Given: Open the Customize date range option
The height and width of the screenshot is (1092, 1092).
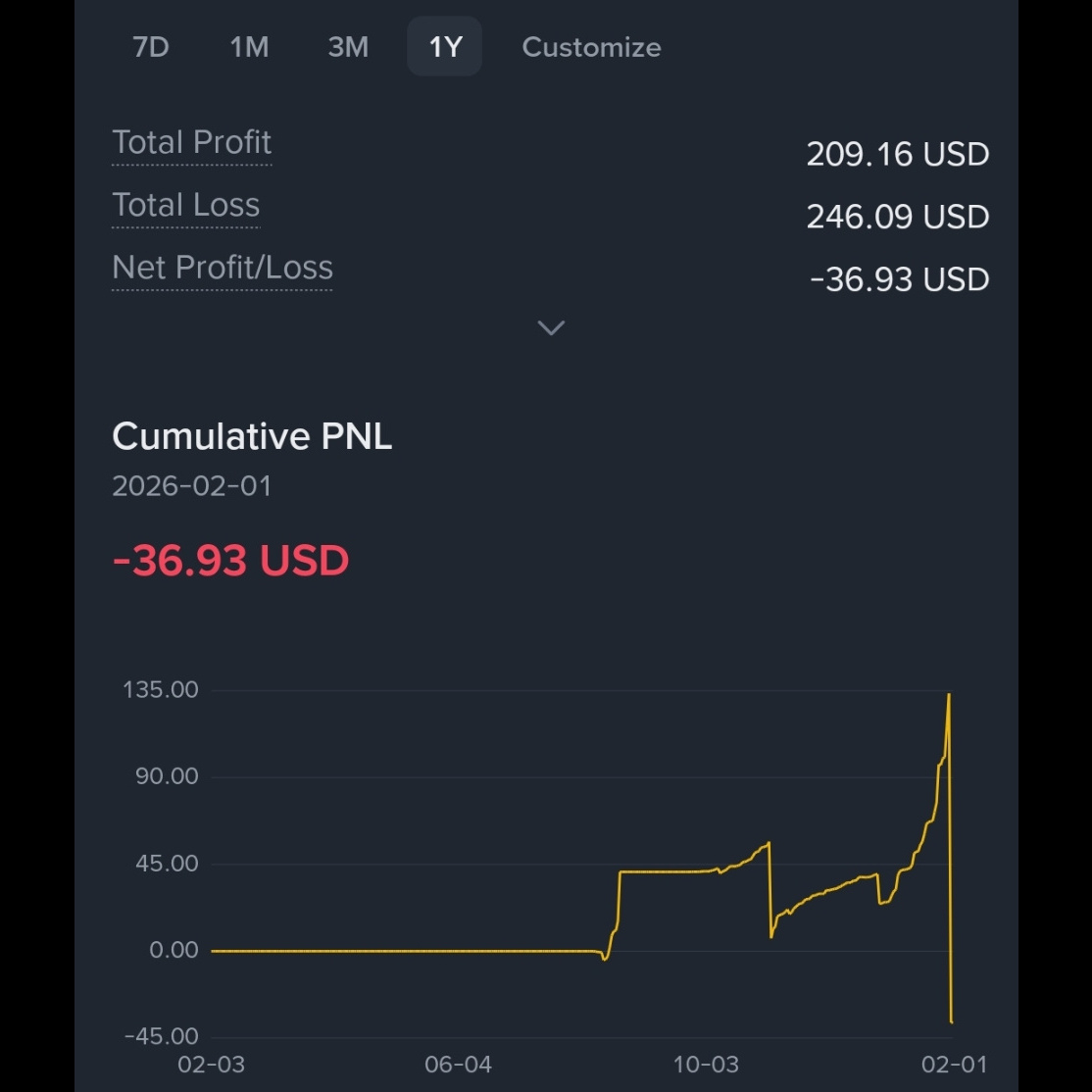Looking at the screenshot, I should click(x=591, y=47).
